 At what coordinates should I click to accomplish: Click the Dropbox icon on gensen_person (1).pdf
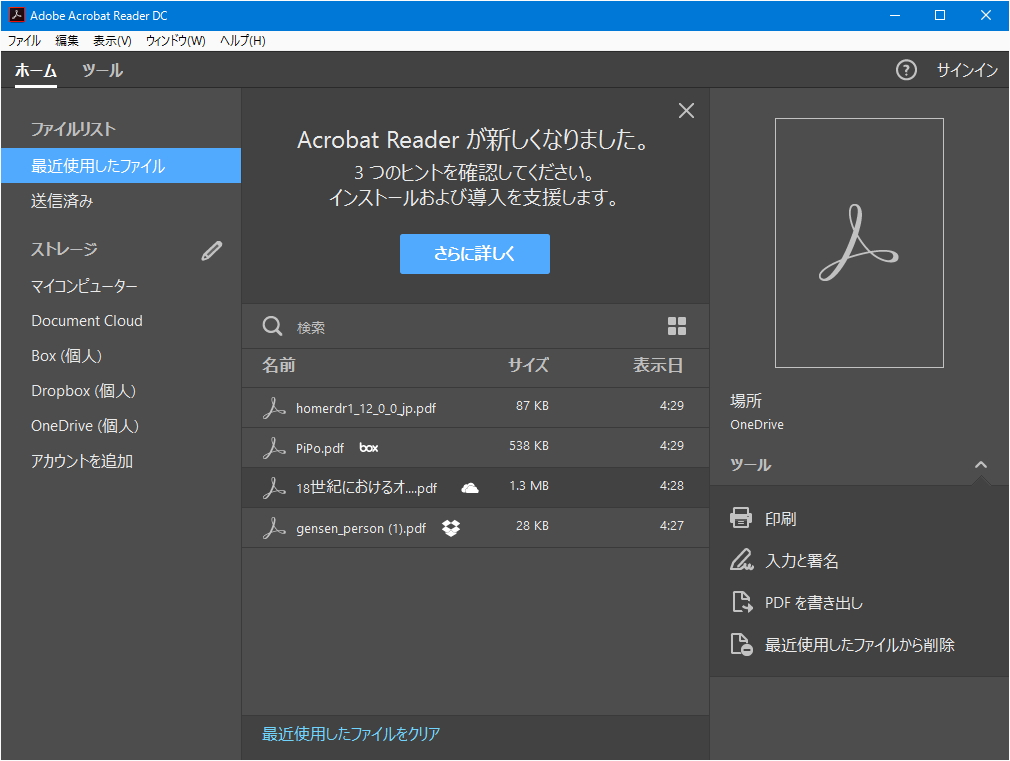(450, 527)
